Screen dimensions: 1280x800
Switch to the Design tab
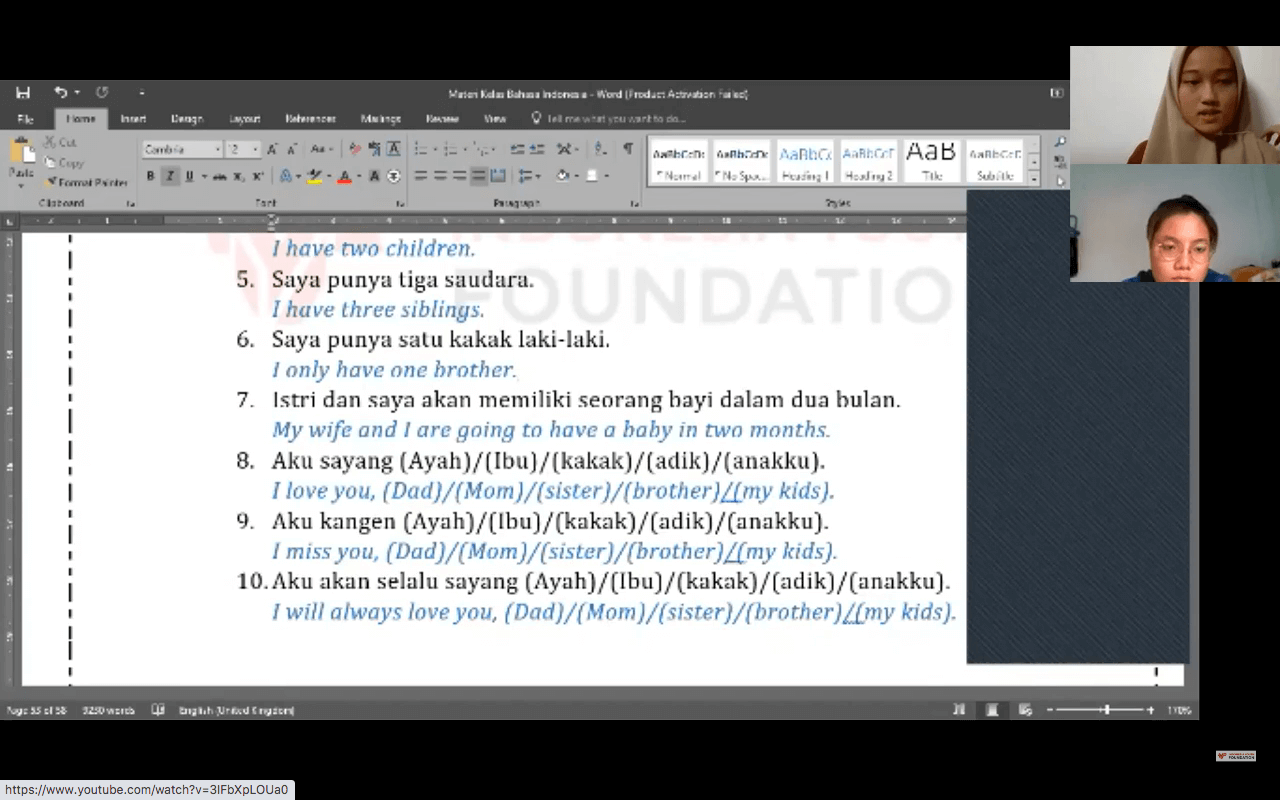(x=187, y=118)
